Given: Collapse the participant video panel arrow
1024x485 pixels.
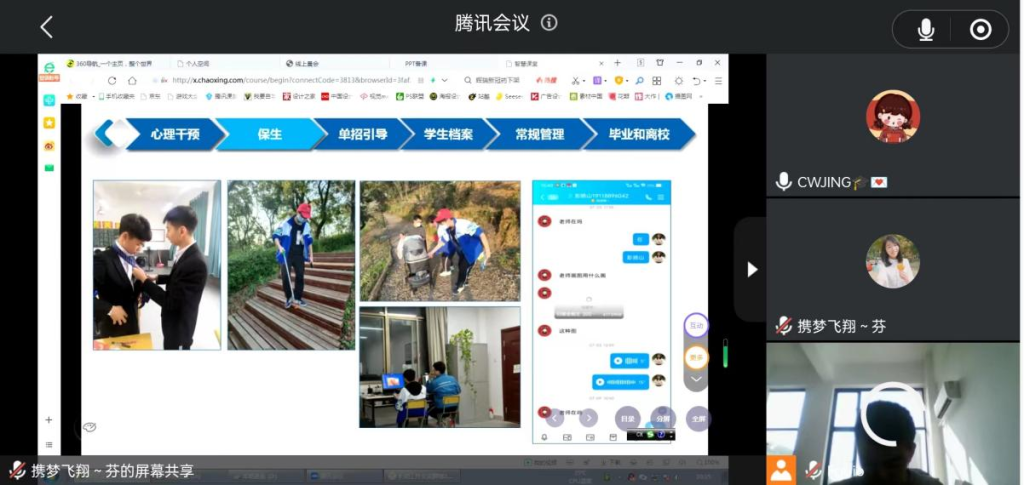Looking at the screenshot, I should [752, 269].
